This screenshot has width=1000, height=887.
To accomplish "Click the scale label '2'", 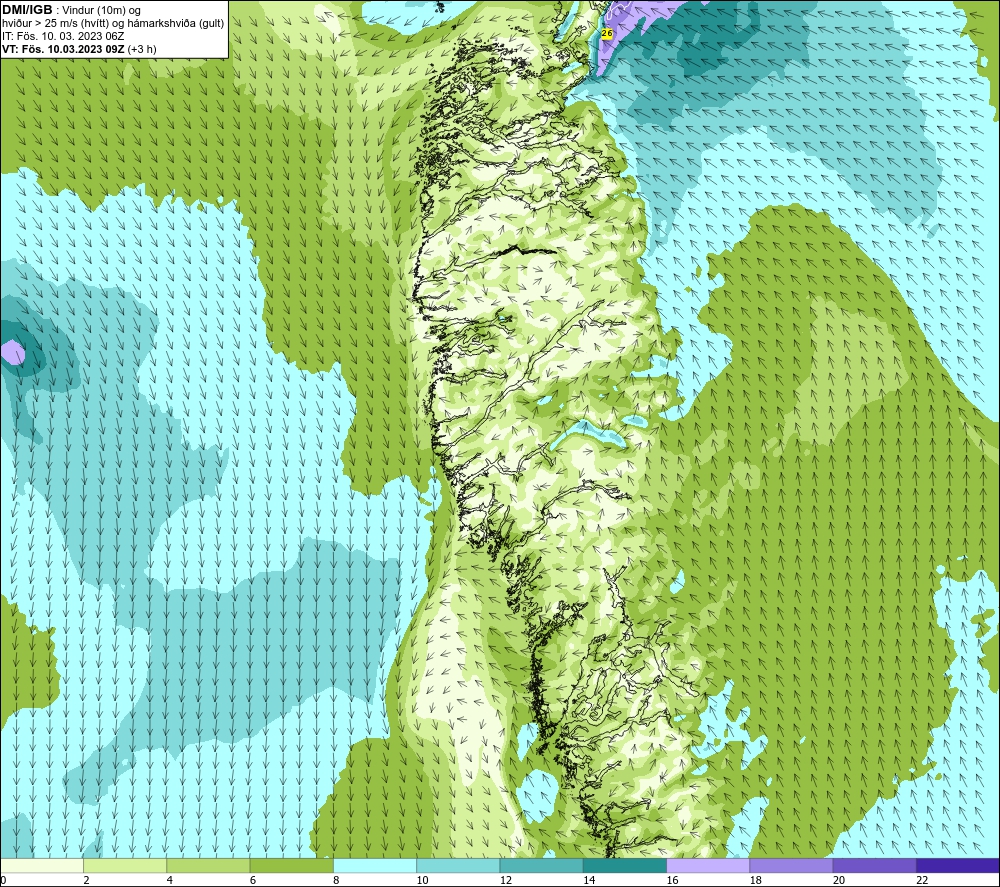I will pos(86,880).
